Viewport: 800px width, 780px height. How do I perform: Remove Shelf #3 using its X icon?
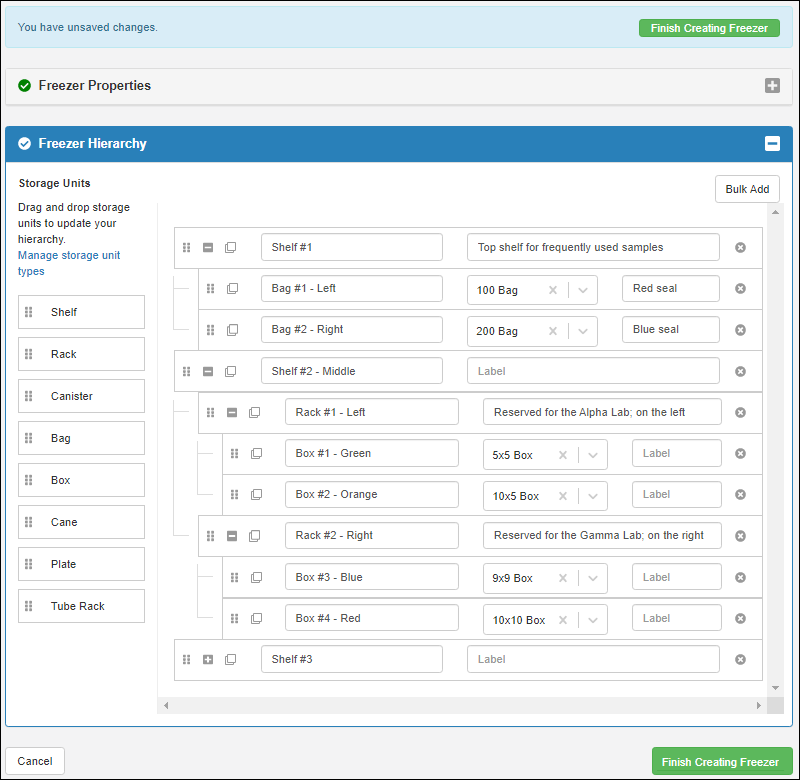pyautogui.click(x=740, y=660)
